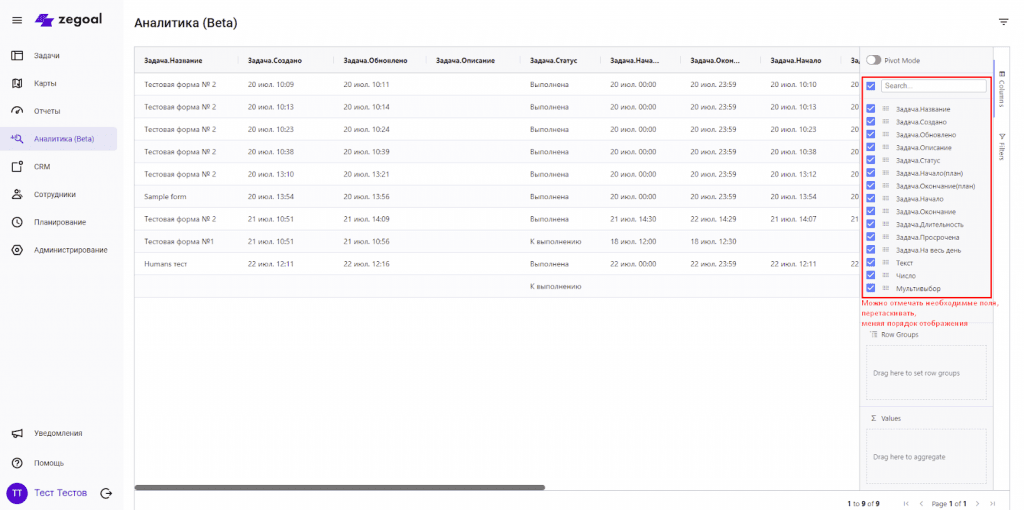
Task: Toggle the select-all columns checkbox
Action: (x=871, y=86)
